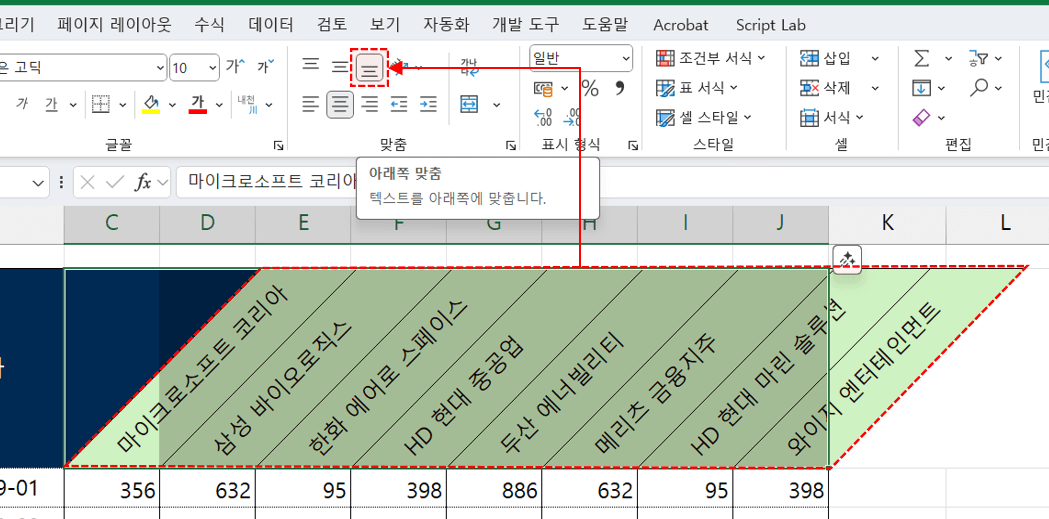Open 표시 형식 number dialog launcher

pyautogui.click(x=632, y=145)
